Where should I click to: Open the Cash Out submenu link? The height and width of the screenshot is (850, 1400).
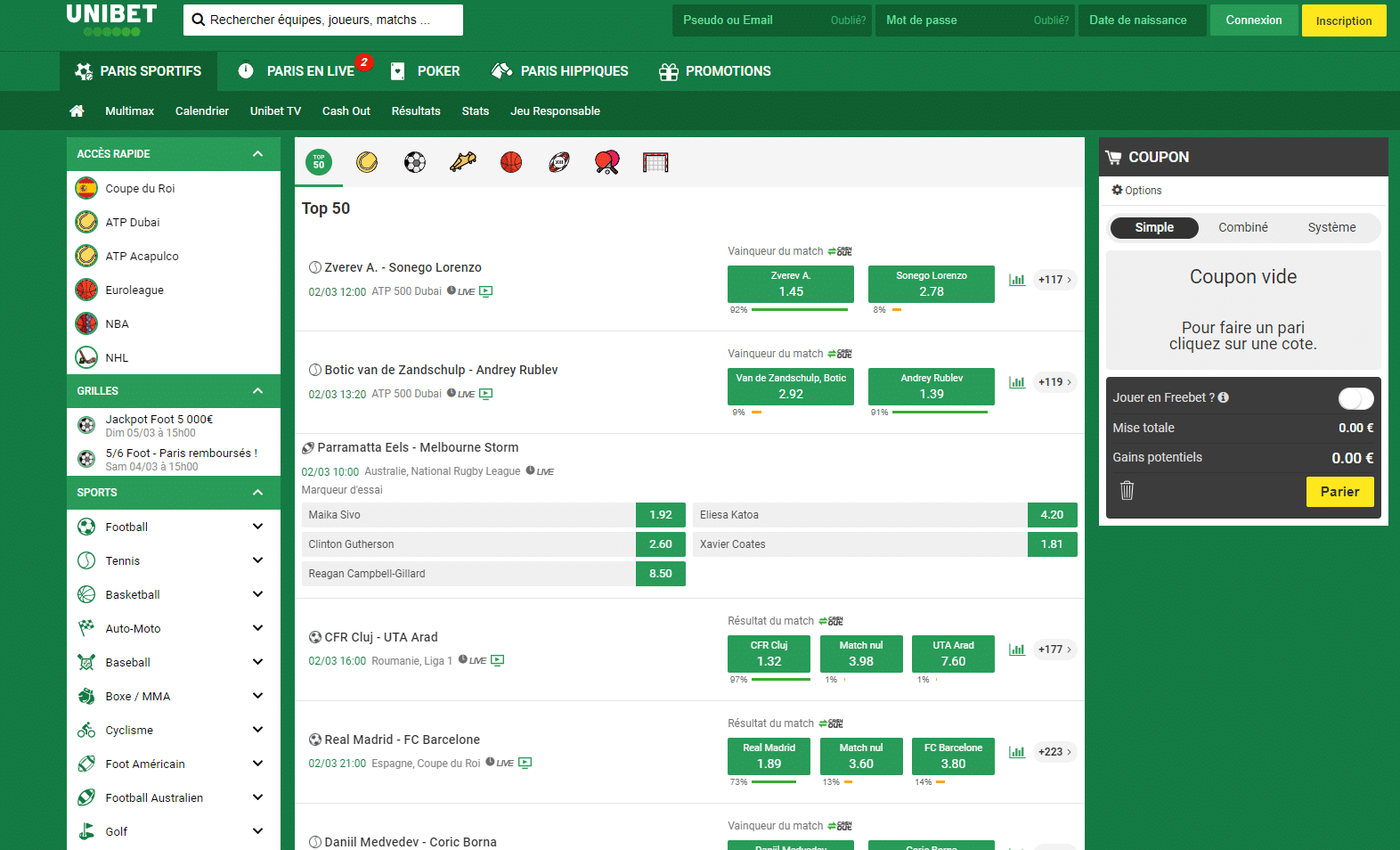[x=346, y=110]
